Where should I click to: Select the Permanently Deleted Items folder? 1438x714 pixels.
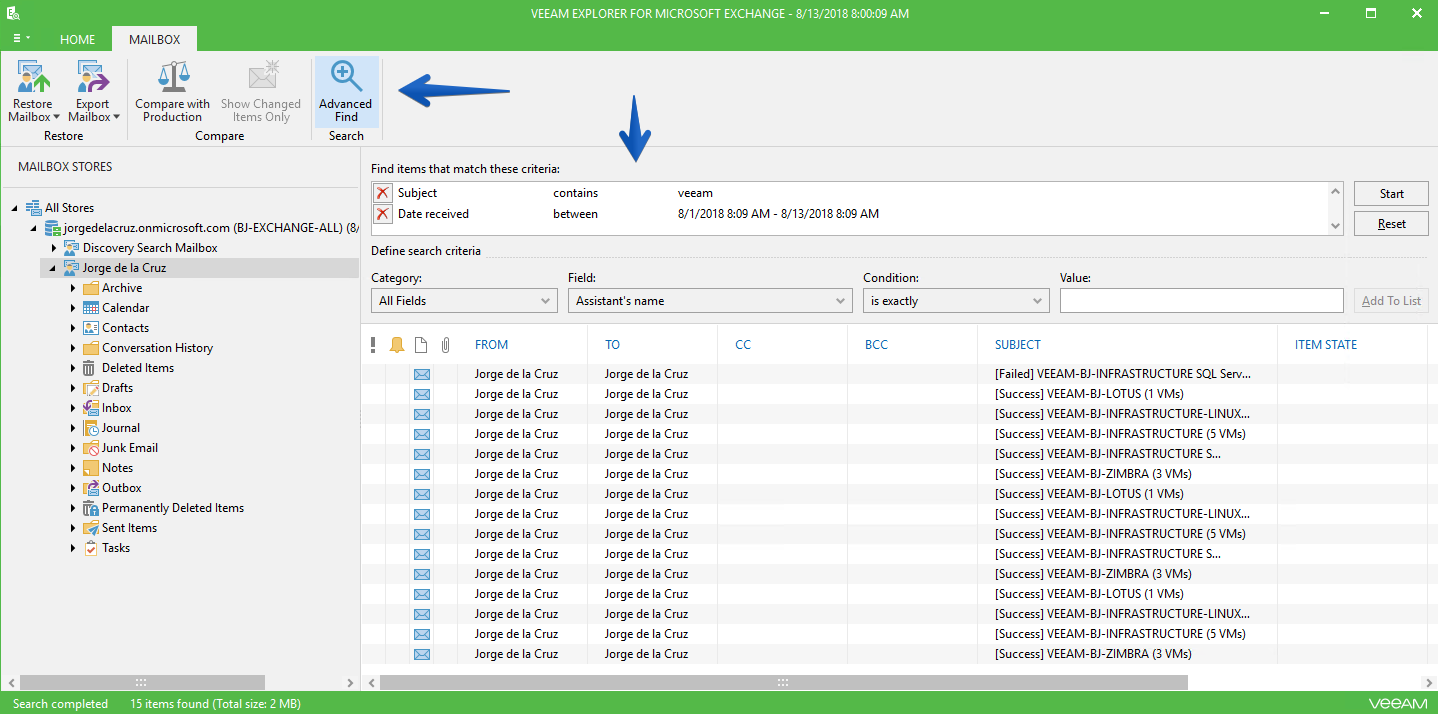[163, 508]
